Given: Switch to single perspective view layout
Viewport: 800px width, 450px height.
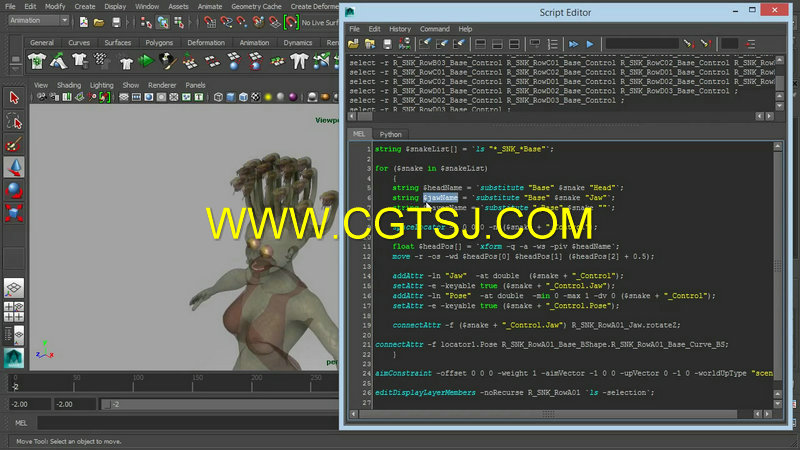Looking at the screenshot, I should [14, 288].
